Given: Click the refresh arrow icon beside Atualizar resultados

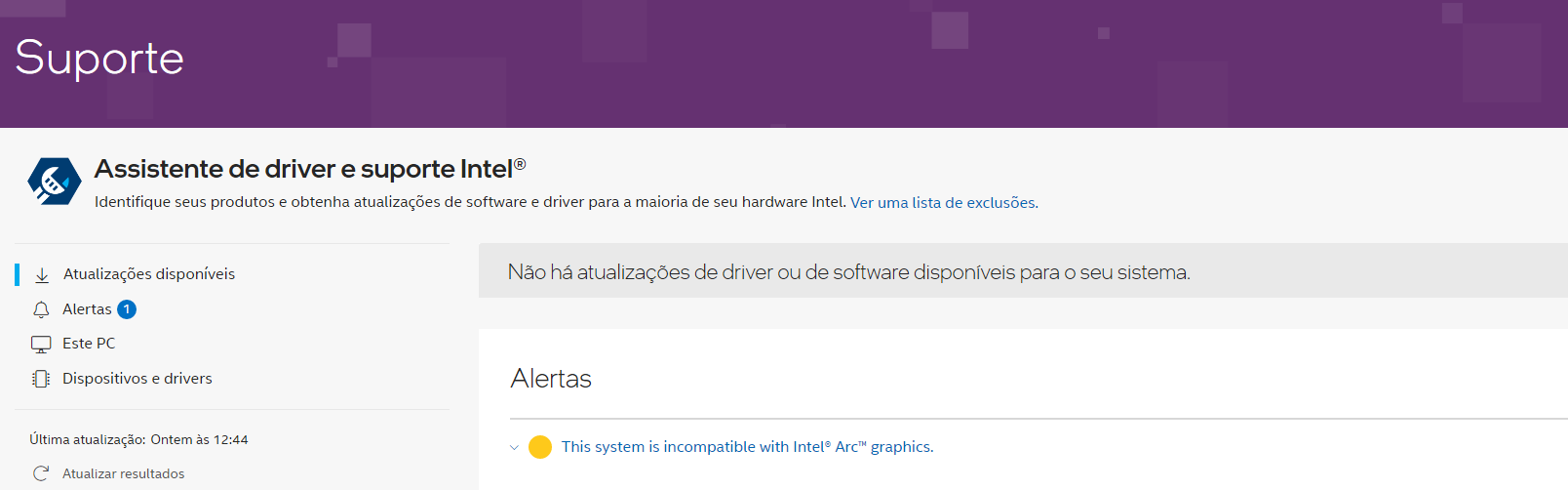Looking at the screenshot, I should 41,473.
